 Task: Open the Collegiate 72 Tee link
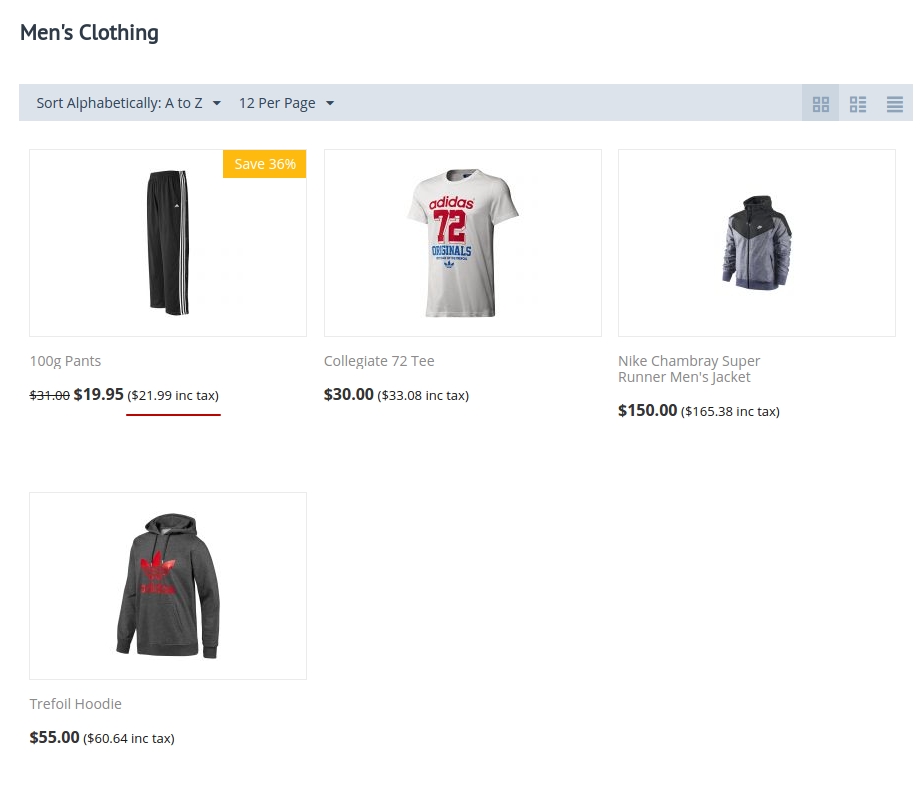click(x=379, y=361)
